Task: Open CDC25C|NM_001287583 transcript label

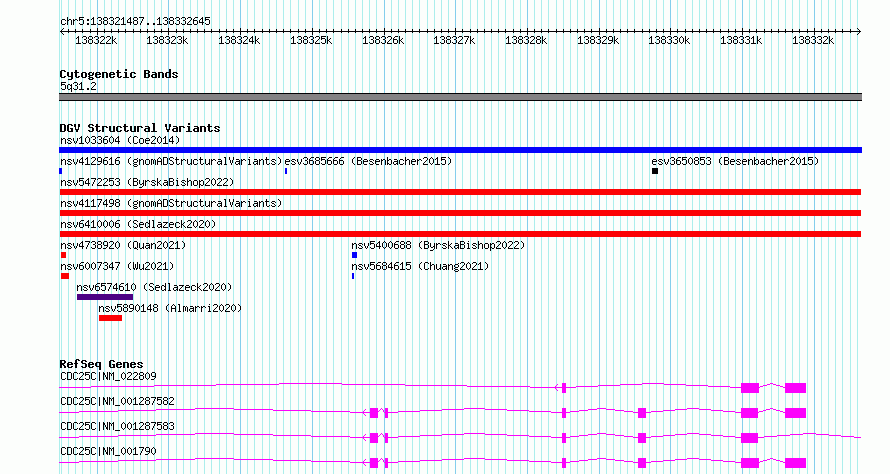Action: [x=117, y=426]
